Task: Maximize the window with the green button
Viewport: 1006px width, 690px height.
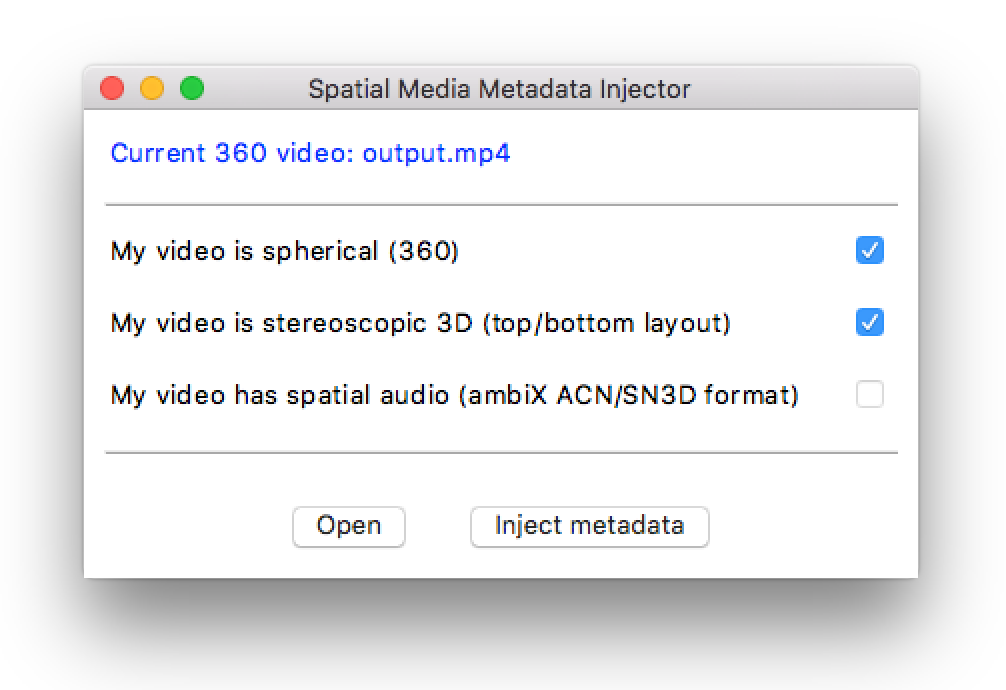Action: (x=192, y=88)
